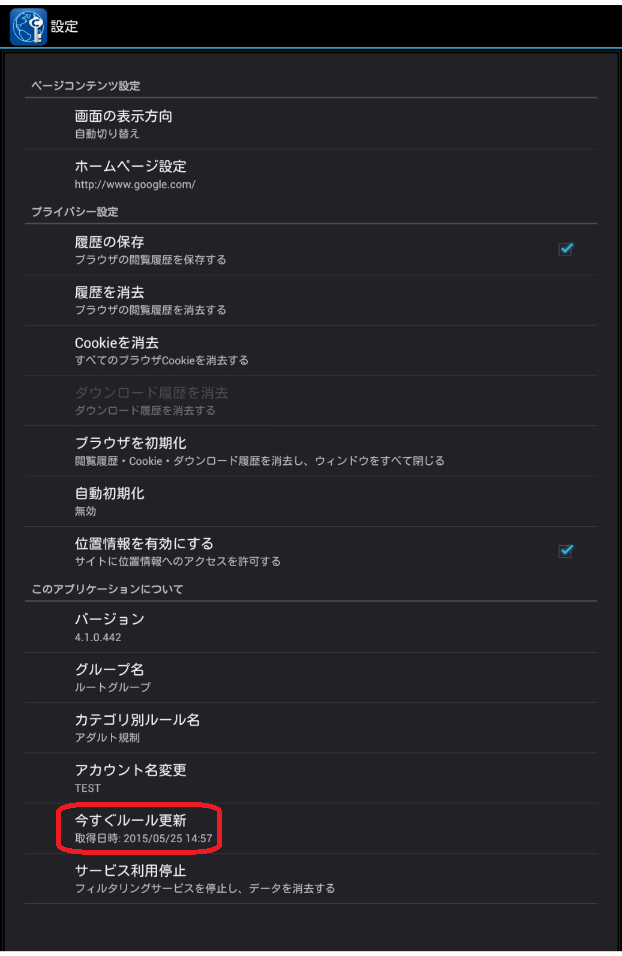
Task: Tap the バージョン 4.1.0.442 row
Action: 311,627
